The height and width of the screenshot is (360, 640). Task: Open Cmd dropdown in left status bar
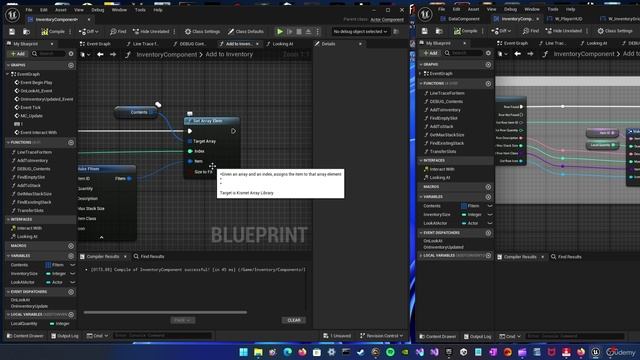(x=97, y=336)
